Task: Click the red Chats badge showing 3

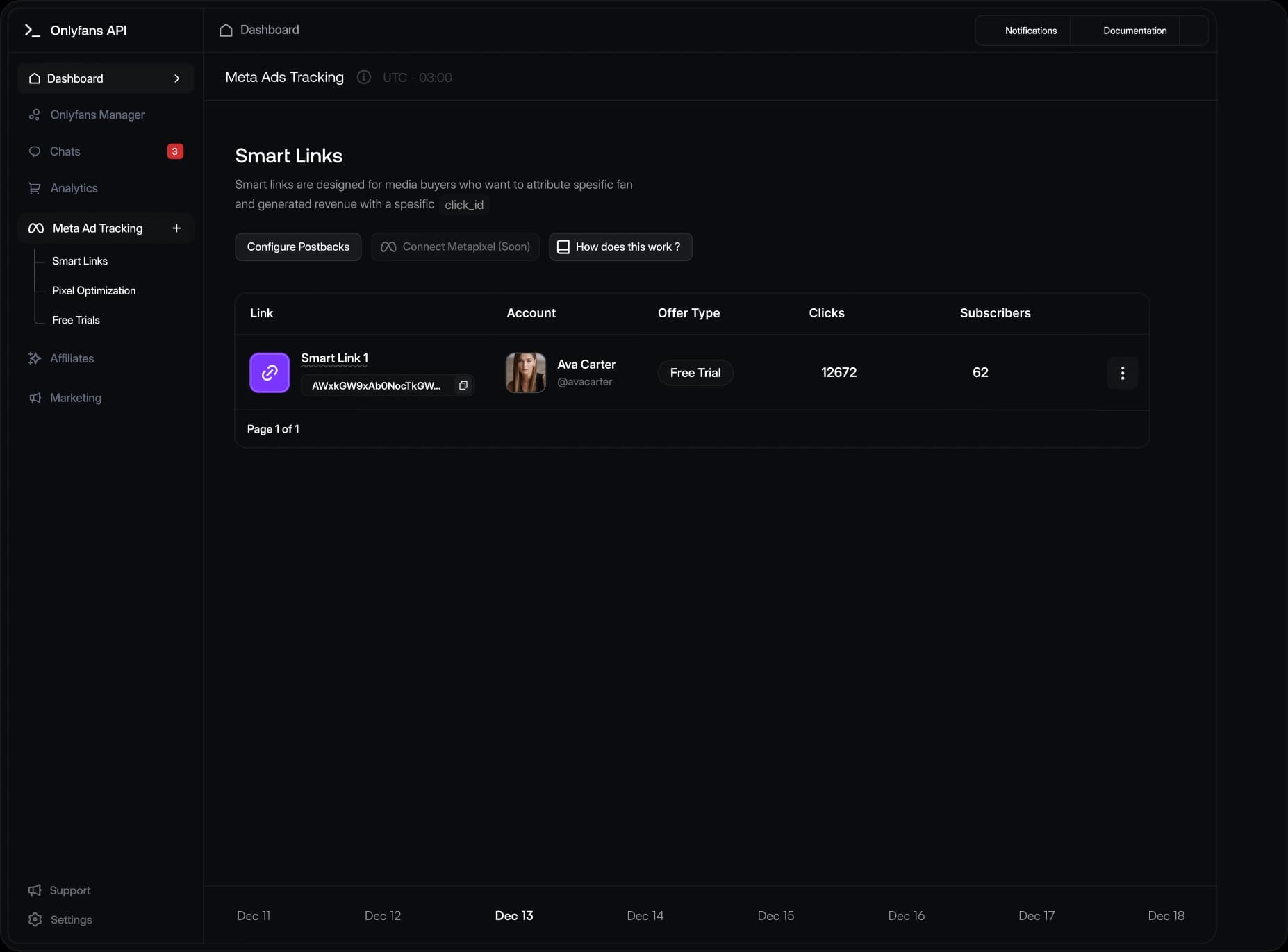Action: [x=175, y=151]
